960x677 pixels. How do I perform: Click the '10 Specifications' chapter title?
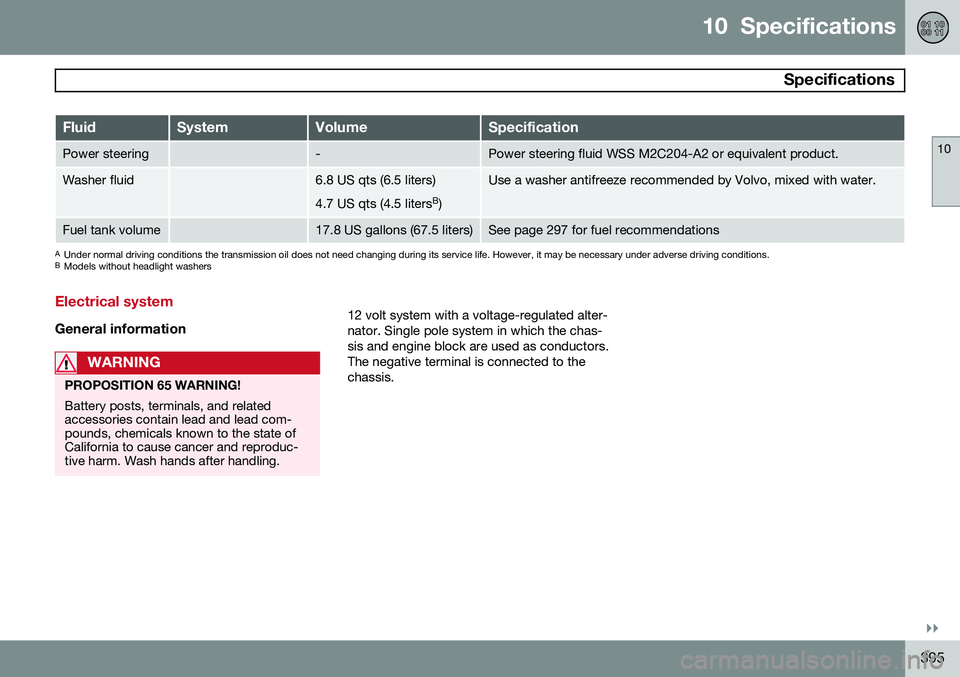pos(799,26)
